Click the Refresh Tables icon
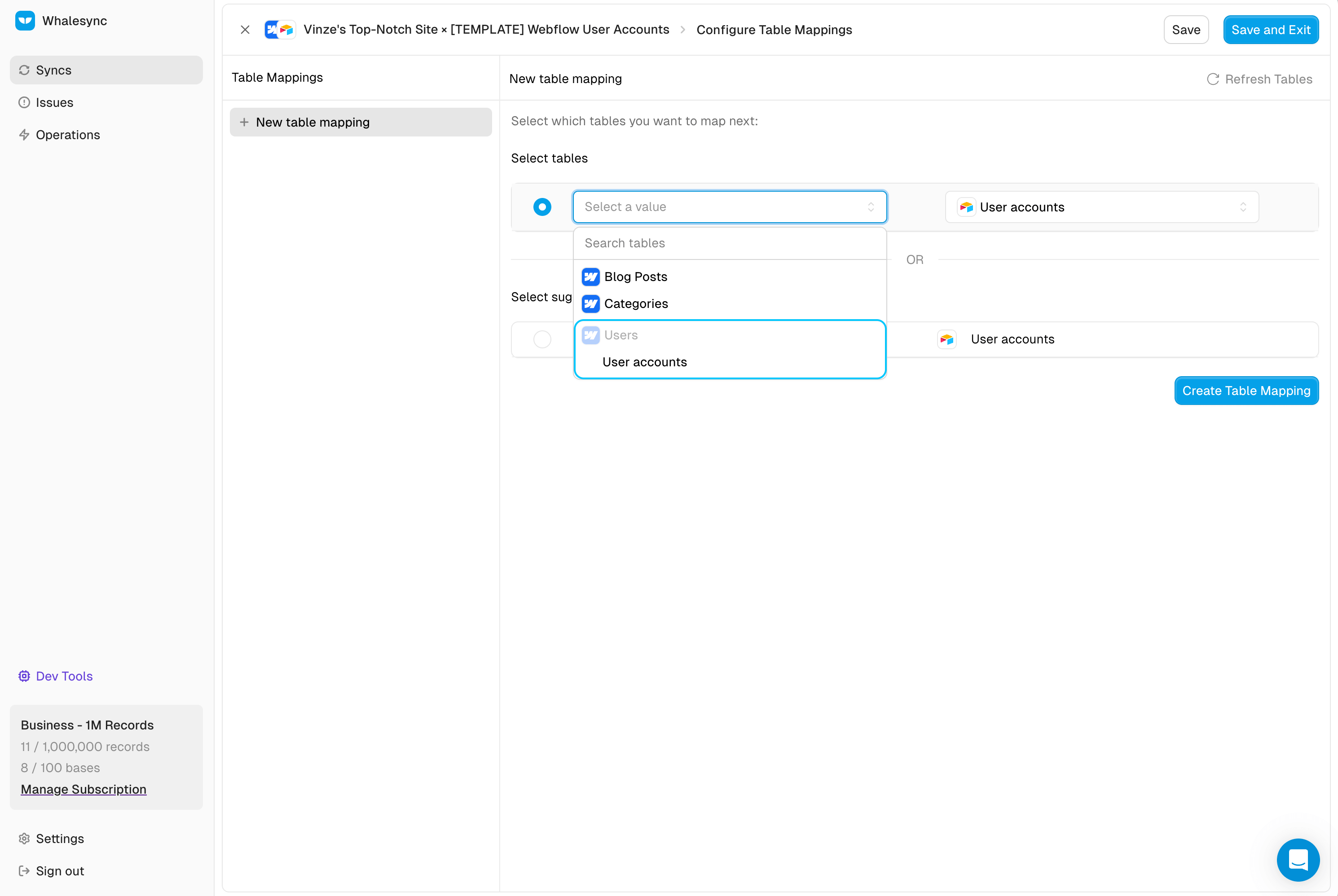1338x896 pixels. [x=1212, y=79]
